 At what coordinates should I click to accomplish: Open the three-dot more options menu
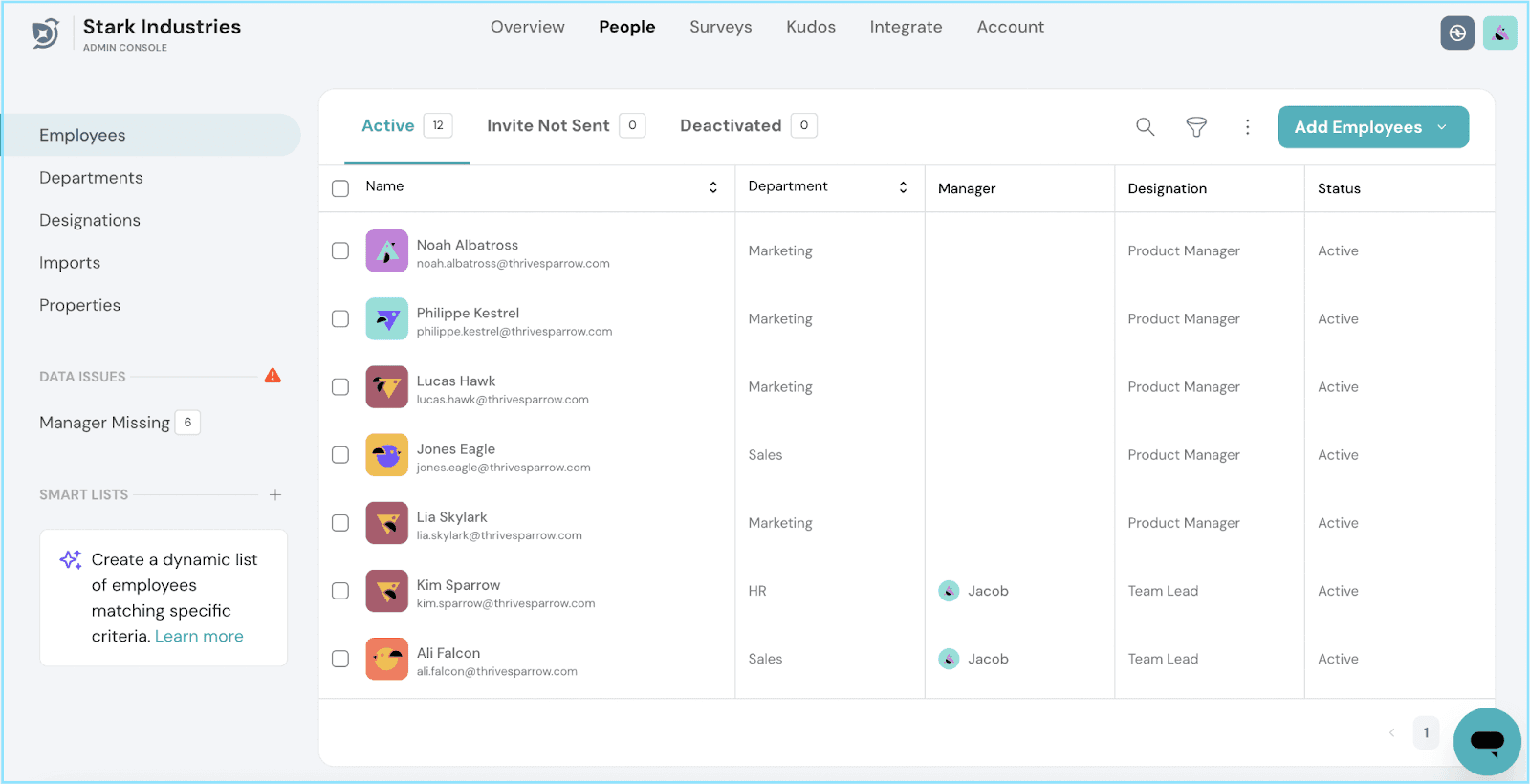[x=1247, y=127]
